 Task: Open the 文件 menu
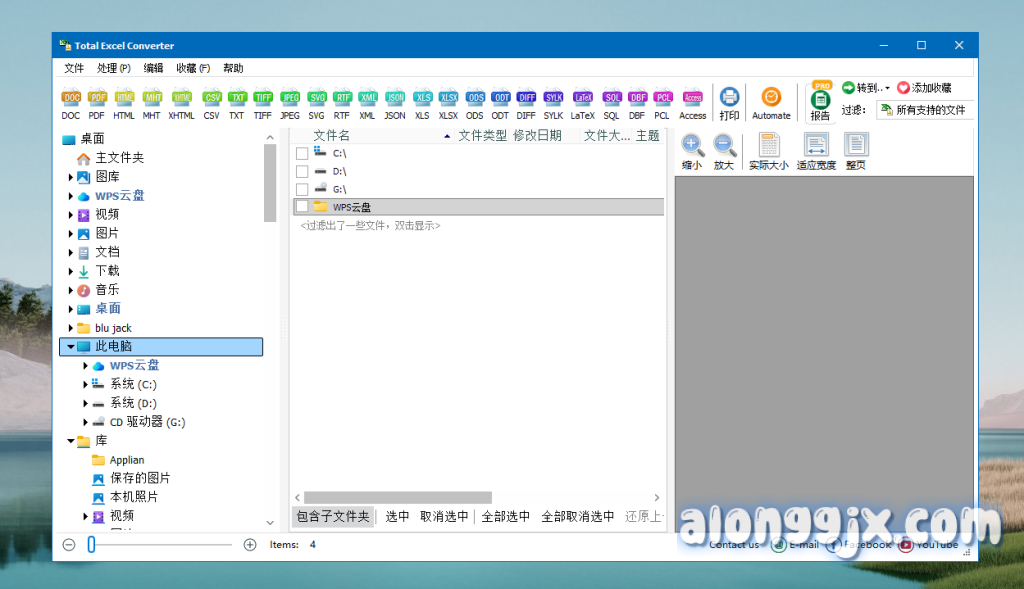[74, 68]
